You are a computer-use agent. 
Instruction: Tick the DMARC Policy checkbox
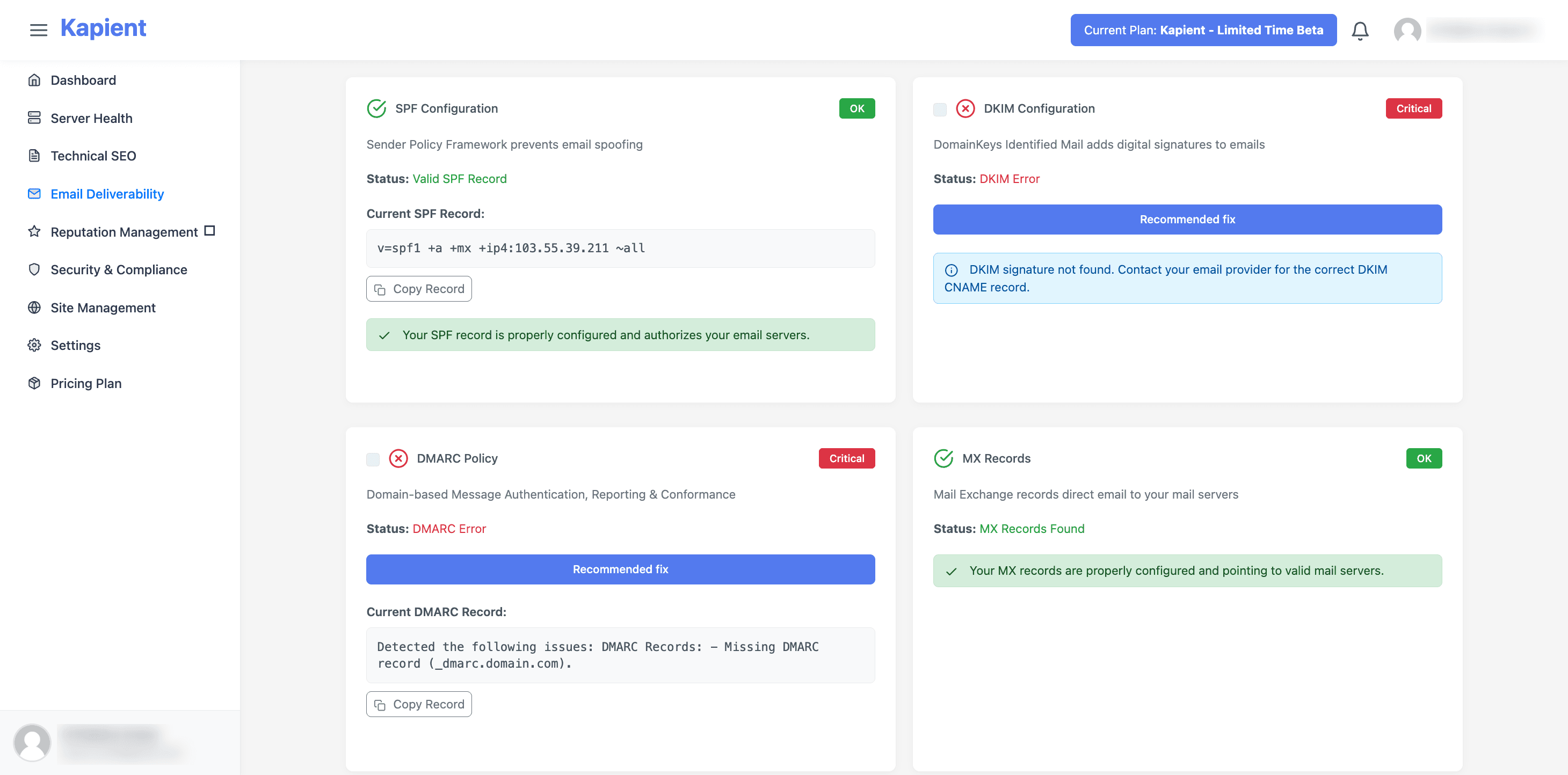pos(373,459)
